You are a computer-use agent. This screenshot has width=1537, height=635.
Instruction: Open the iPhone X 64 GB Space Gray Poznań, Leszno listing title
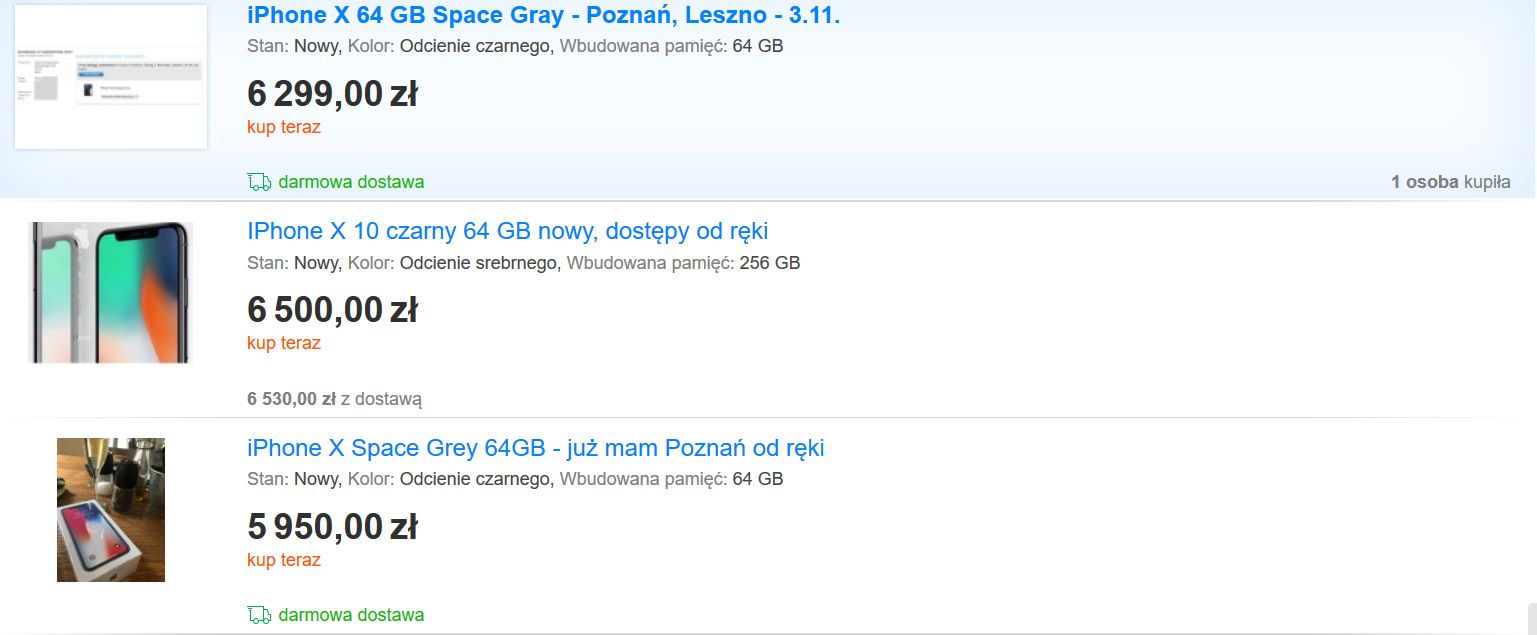coord(543,16)
